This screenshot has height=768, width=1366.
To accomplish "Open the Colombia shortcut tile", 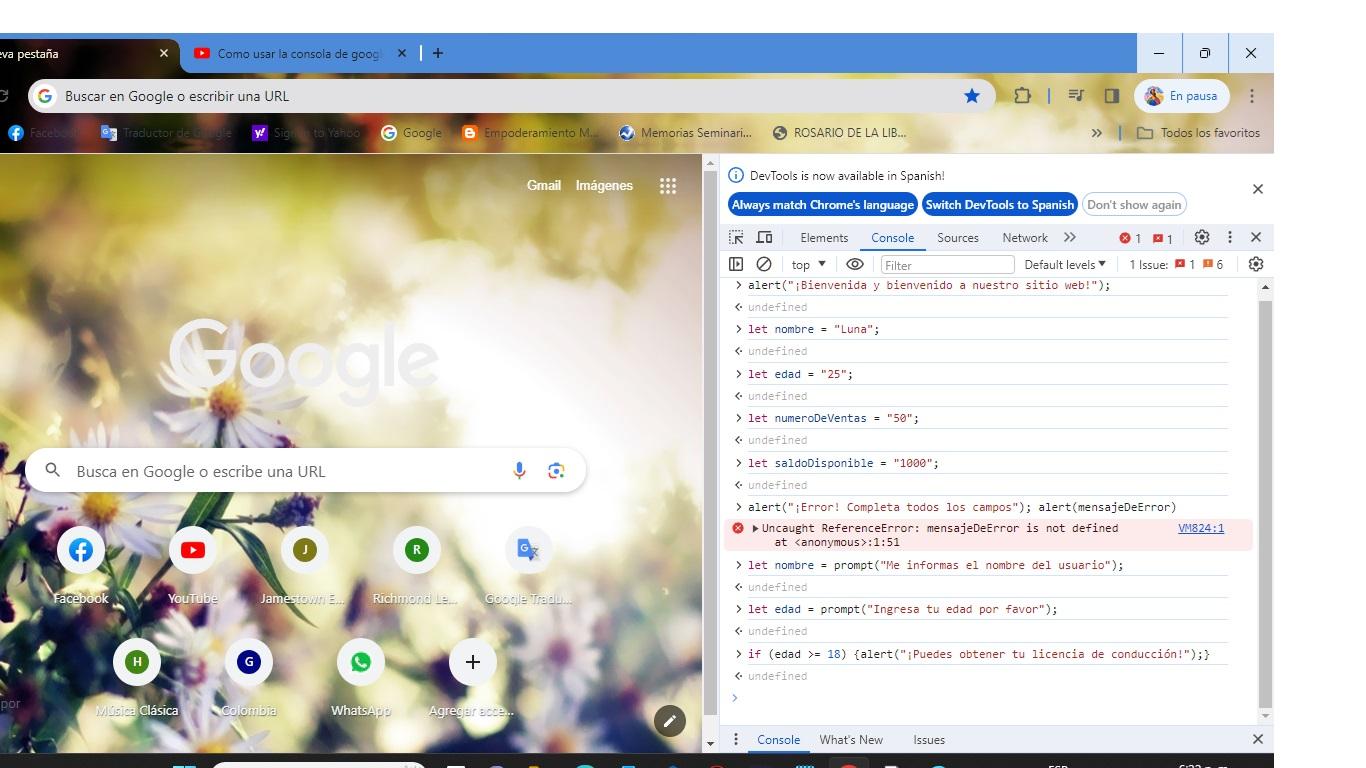I will coord(249,678).
